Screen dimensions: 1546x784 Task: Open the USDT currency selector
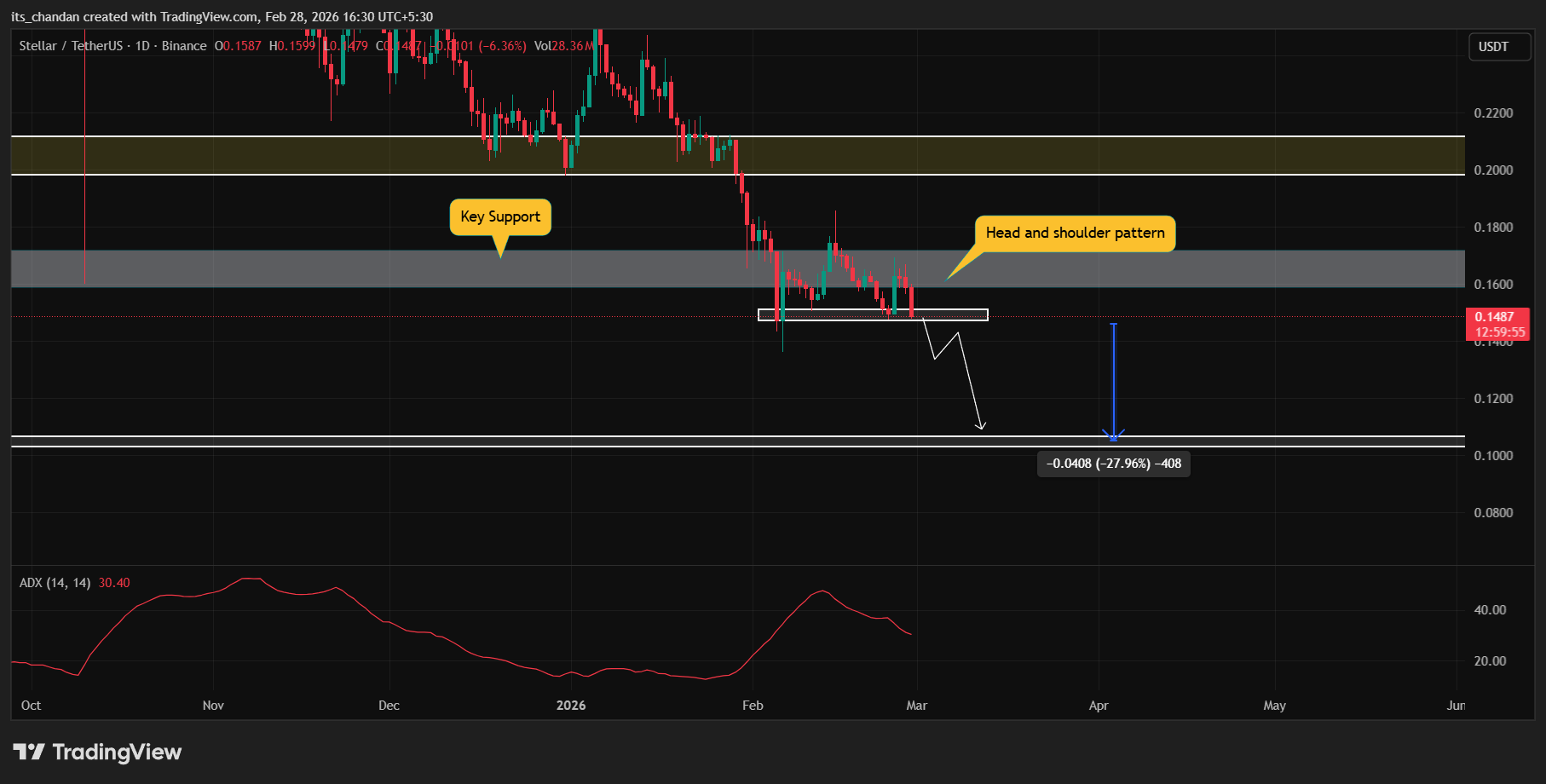pos(1493,47)
